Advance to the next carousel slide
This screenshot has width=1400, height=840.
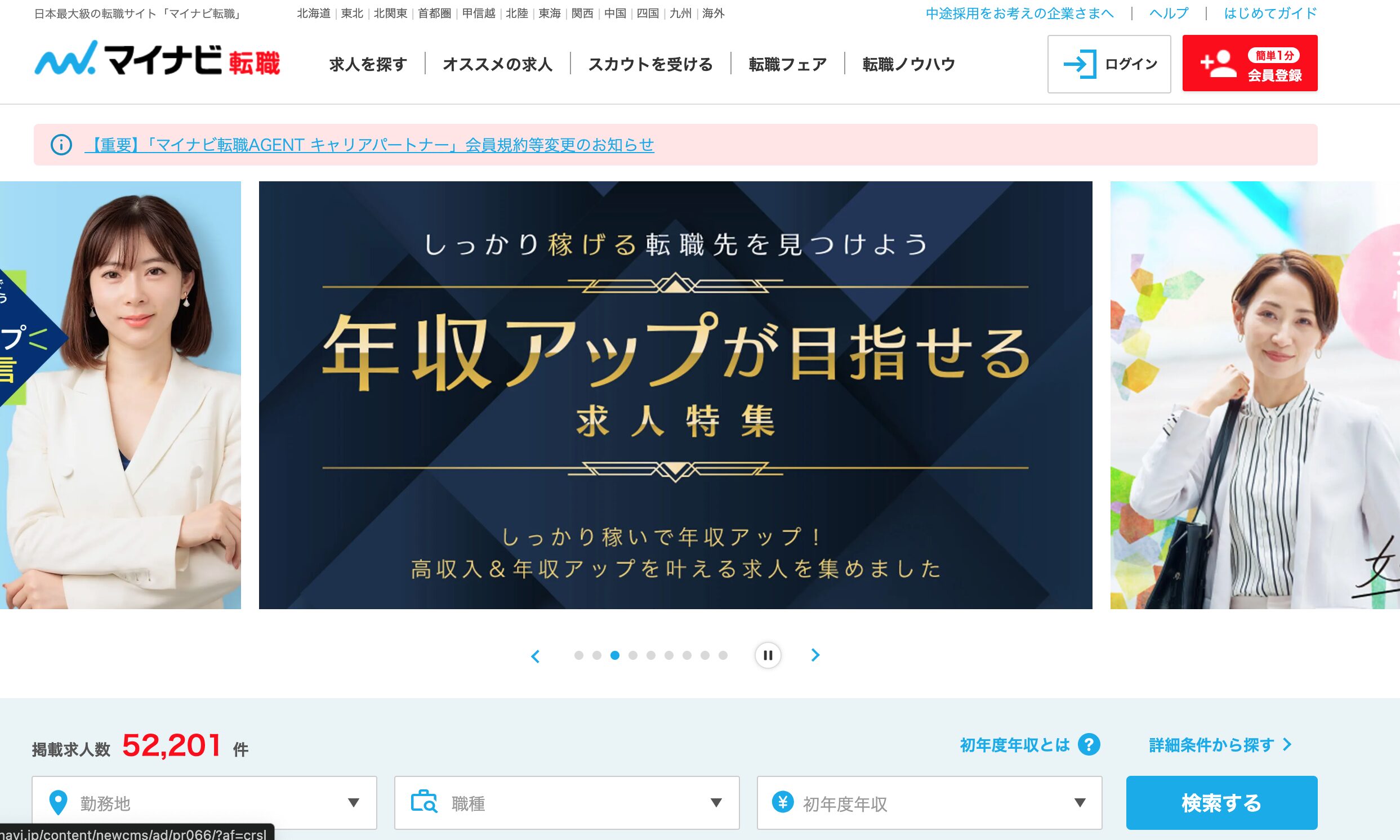(815, 655)
